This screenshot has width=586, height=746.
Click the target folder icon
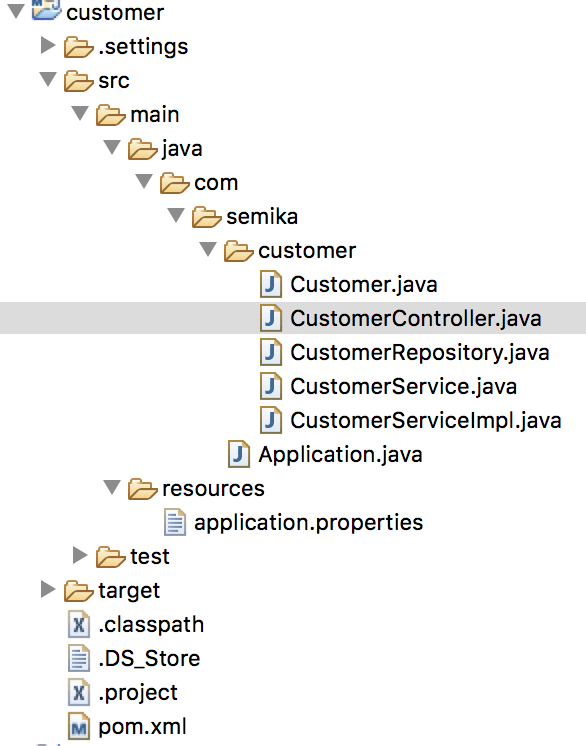click(78, 591)
